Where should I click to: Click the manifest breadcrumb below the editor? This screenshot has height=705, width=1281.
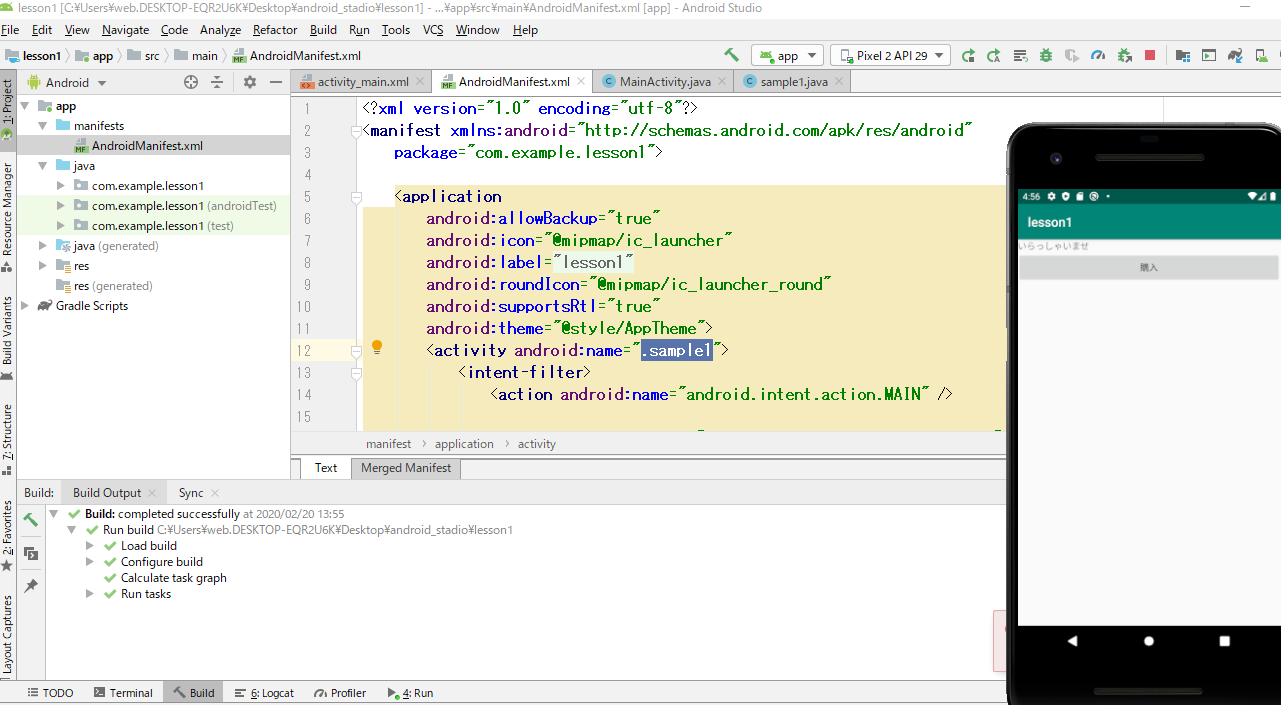point(388,444)
